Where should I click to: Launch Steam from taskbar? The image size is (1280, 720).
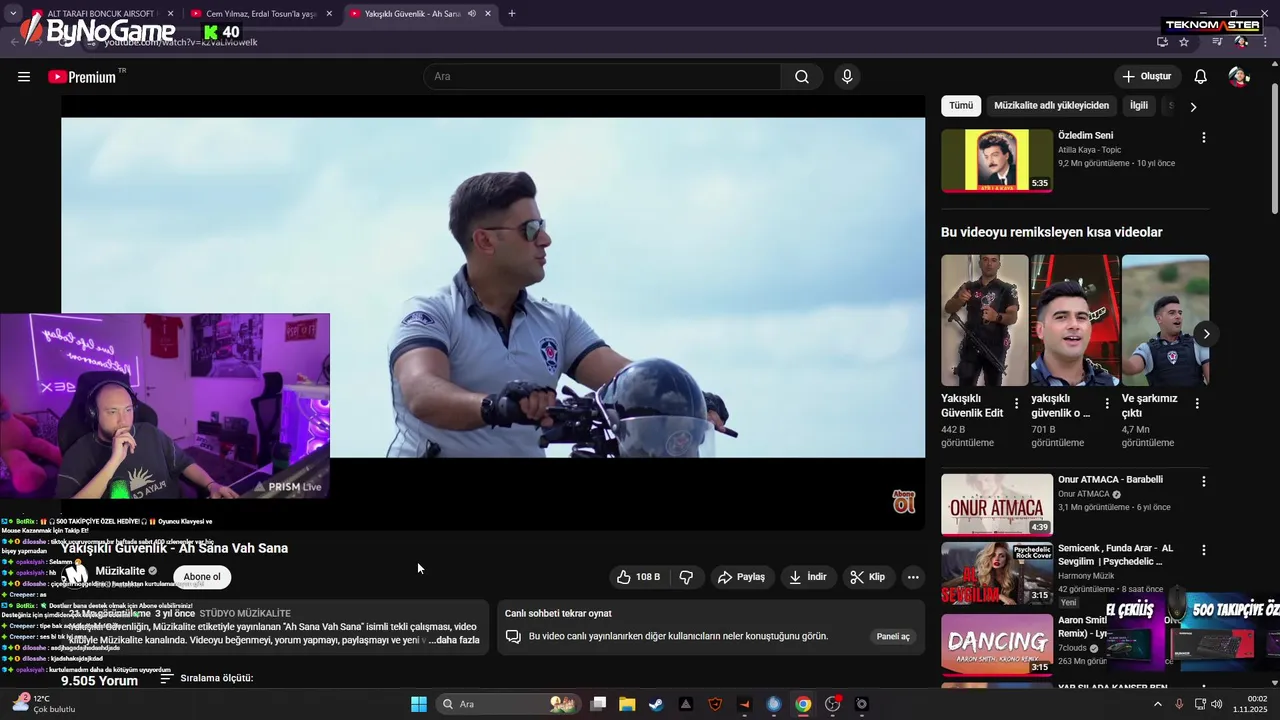point(656,704)
